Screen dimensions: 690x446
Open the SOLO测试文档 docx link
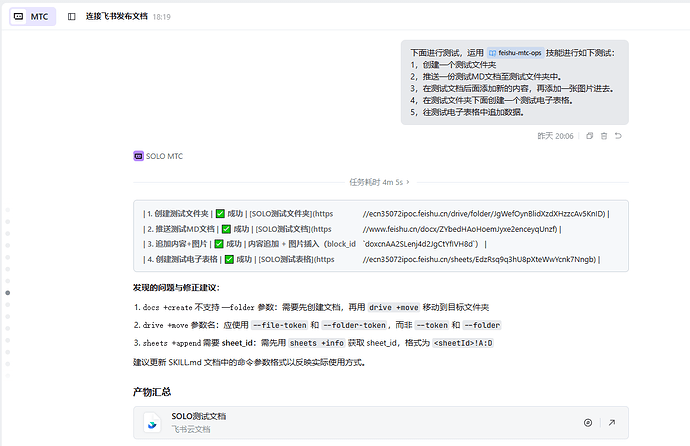coord(460,229)
